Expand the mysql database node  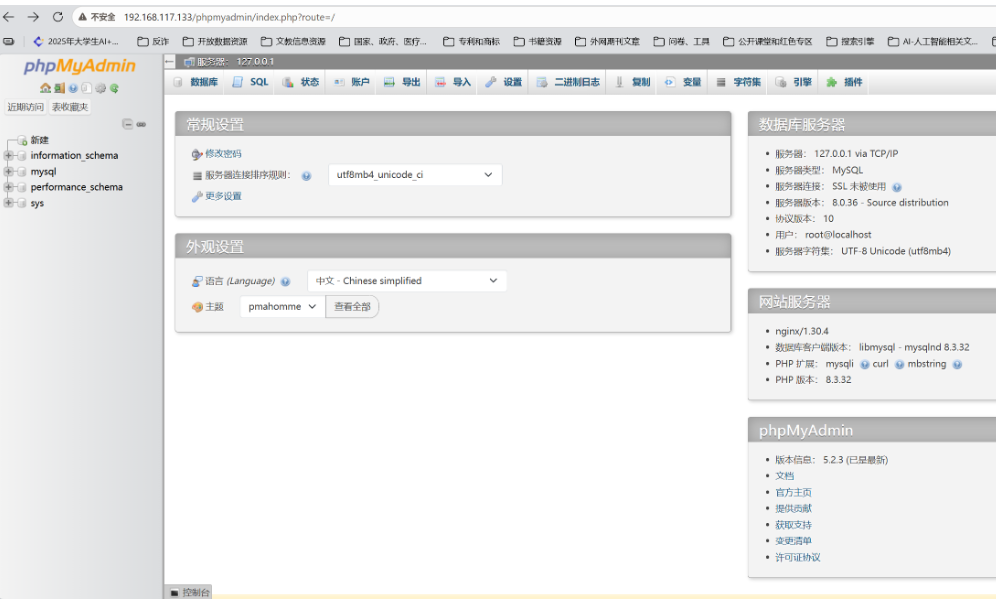pos(8,171)
